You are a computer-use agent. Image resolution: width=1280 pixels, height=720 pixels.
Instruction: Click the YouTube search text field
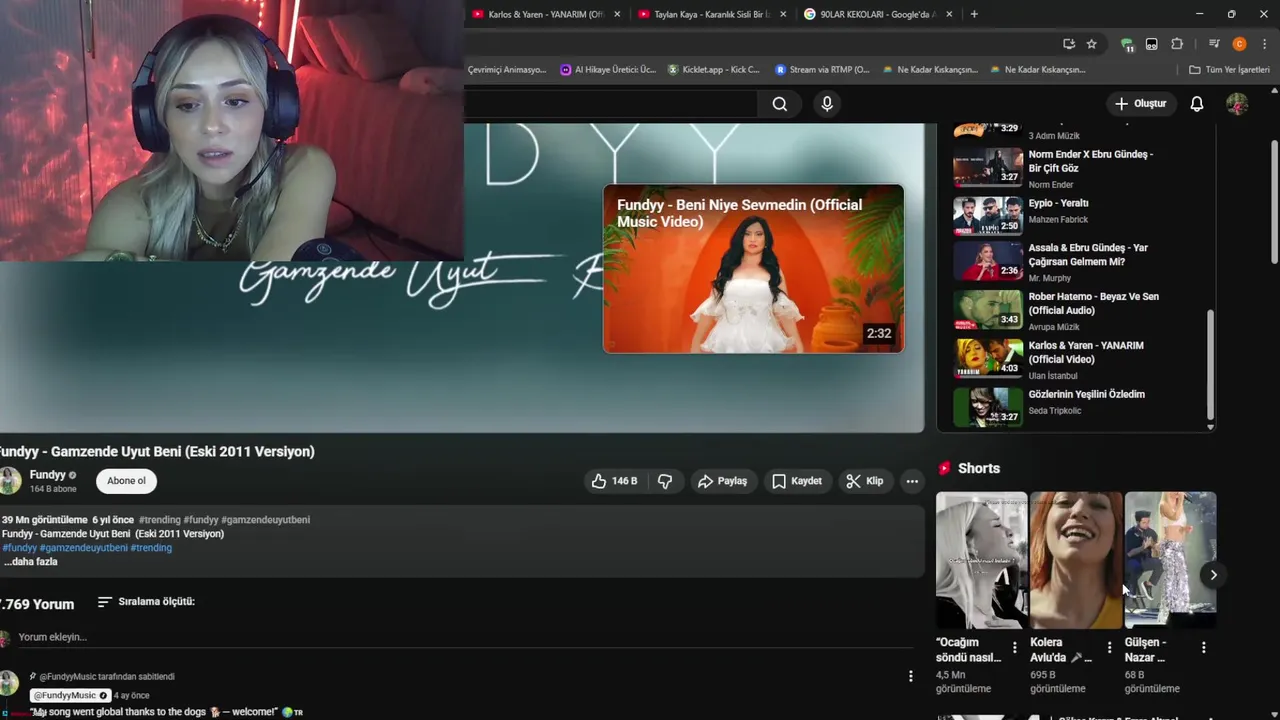[610, 104]
